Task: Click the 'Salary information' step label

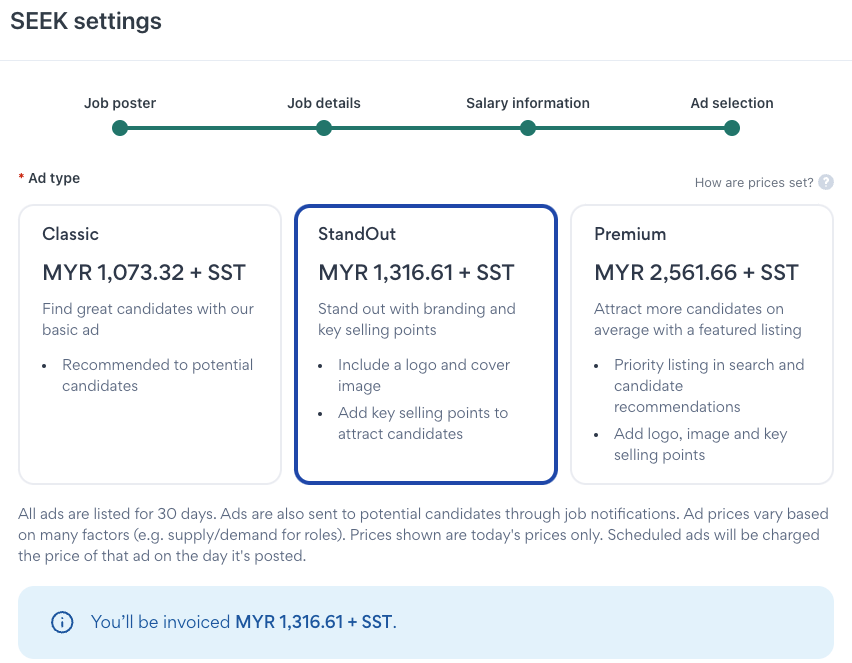Action: click(528, 103)
